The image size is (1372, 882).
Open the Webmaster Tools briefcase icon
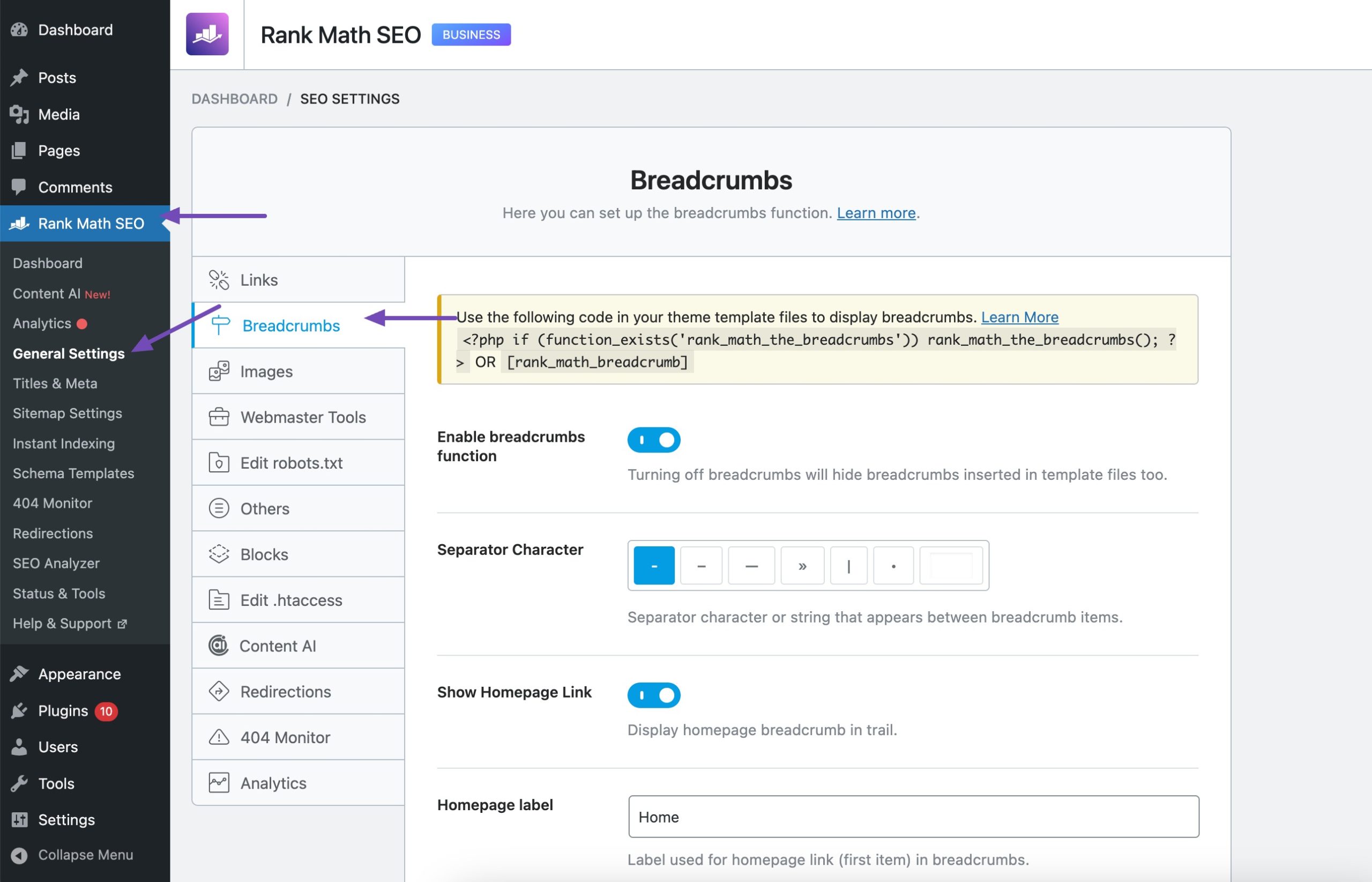tap(219, 417)
